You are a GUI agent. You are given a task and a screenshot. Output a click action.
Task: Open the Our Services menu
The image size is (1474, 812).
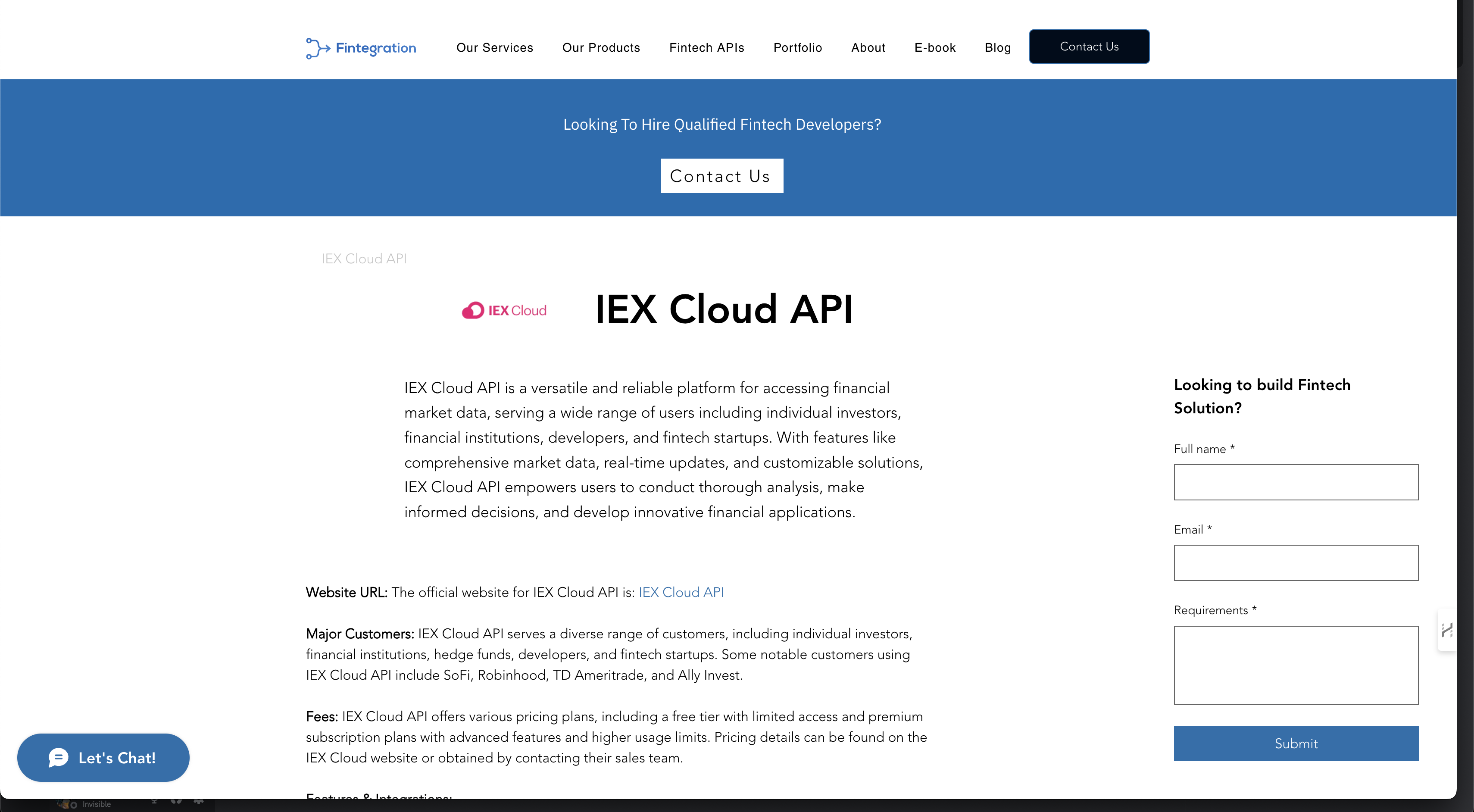(x=494, y=47)
